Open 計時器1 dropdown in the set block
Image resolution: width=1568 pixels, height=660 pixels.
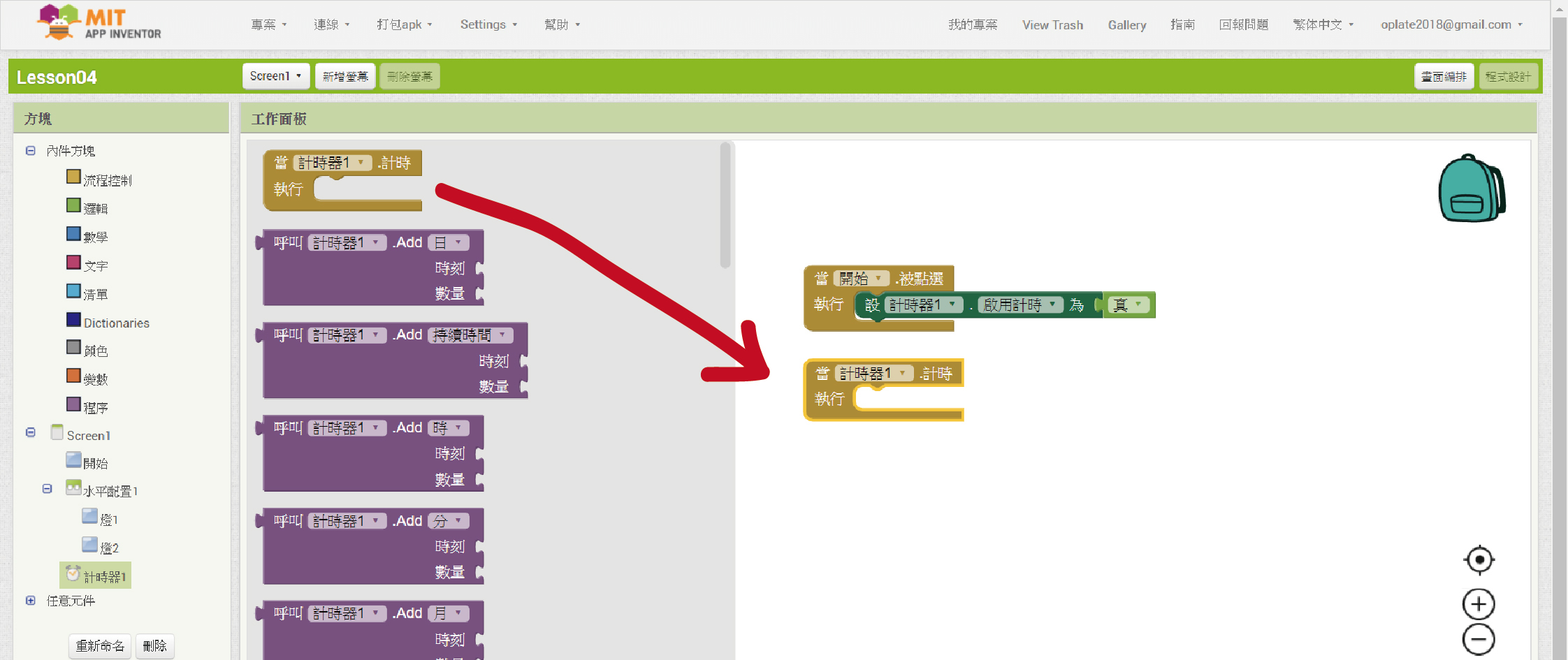[923, 305]
